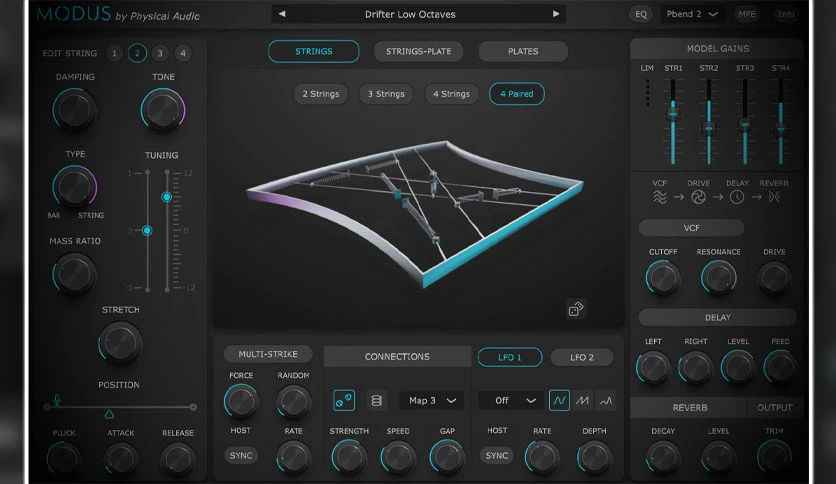
Task: Toggle MPE mode
Action: pyautogui.click(x=746, y=14)
